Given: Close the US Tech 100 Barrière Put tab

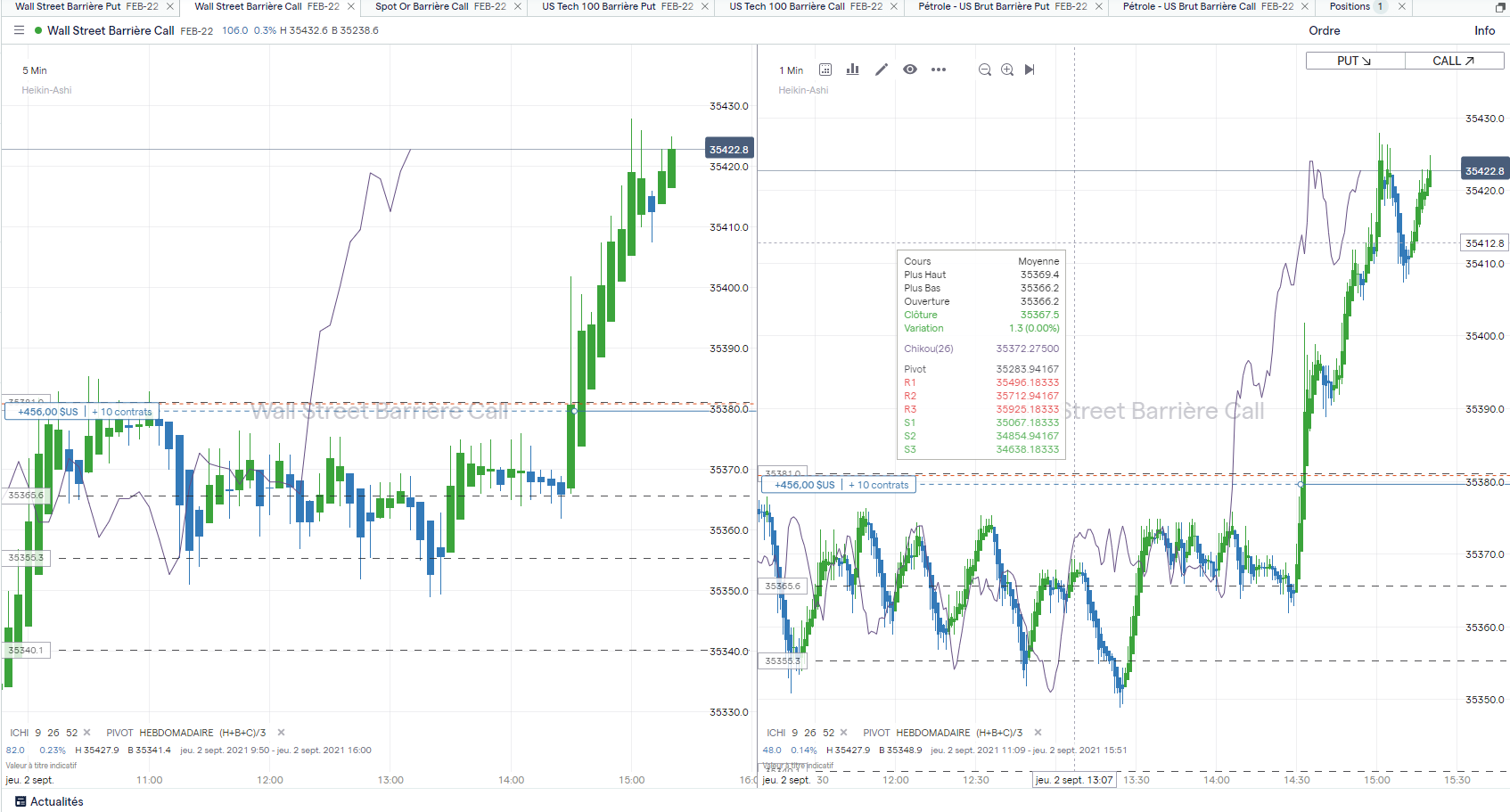Looking at the screenshot, I should (x=705, y=6).
